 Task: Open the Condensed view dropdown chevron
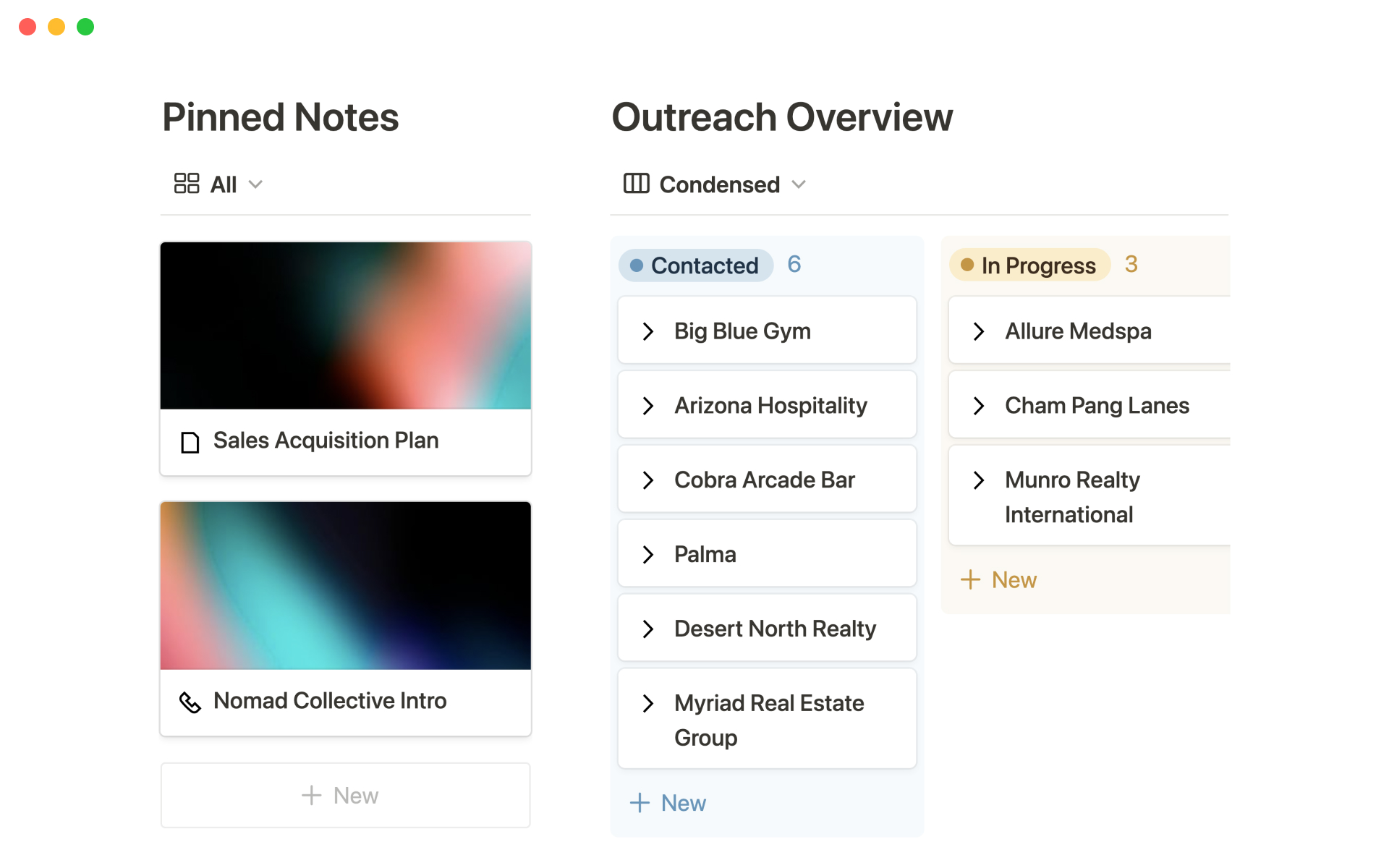click(799, 184)
